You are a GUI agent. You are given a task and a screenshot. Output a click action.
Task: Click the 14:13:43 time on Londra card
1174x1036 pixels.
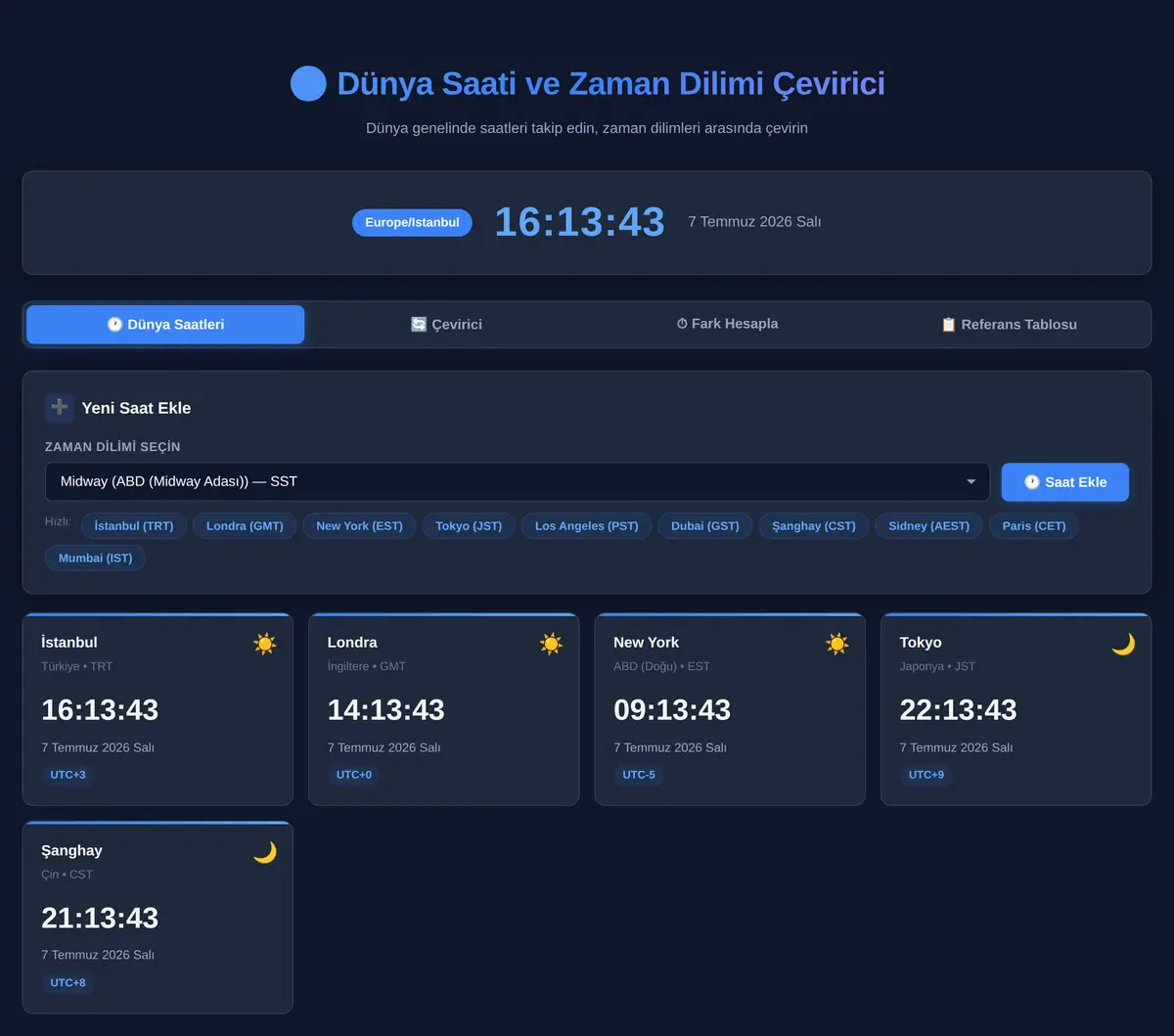click(385, 710)
